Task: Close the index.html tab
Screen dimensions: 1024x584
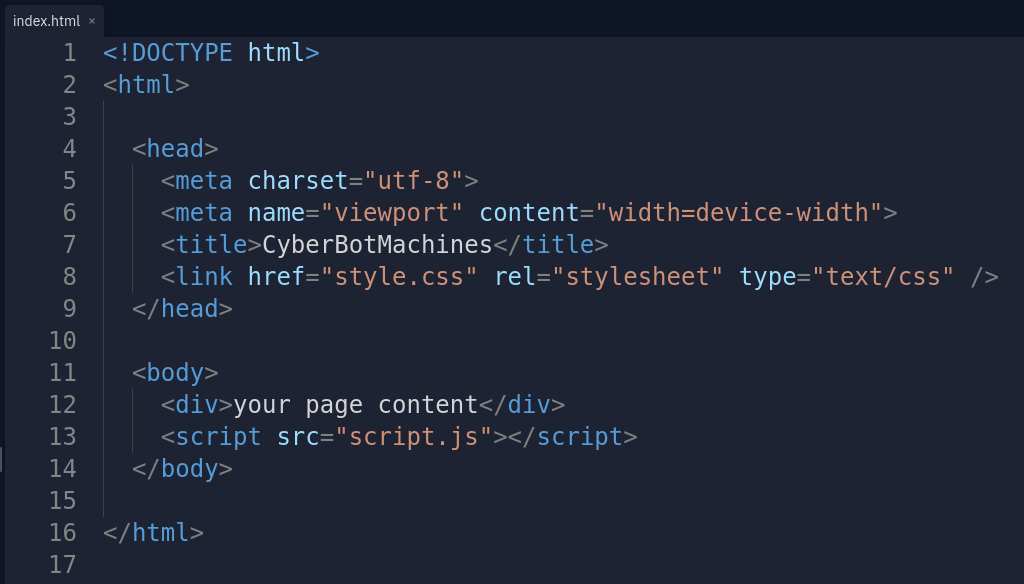Action: (x=90, y=20)
